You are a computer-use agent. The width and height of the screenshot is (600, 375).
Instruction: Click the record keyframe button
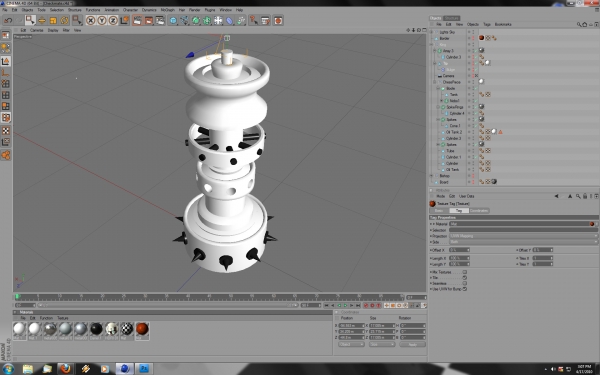[x=365, y=305]
